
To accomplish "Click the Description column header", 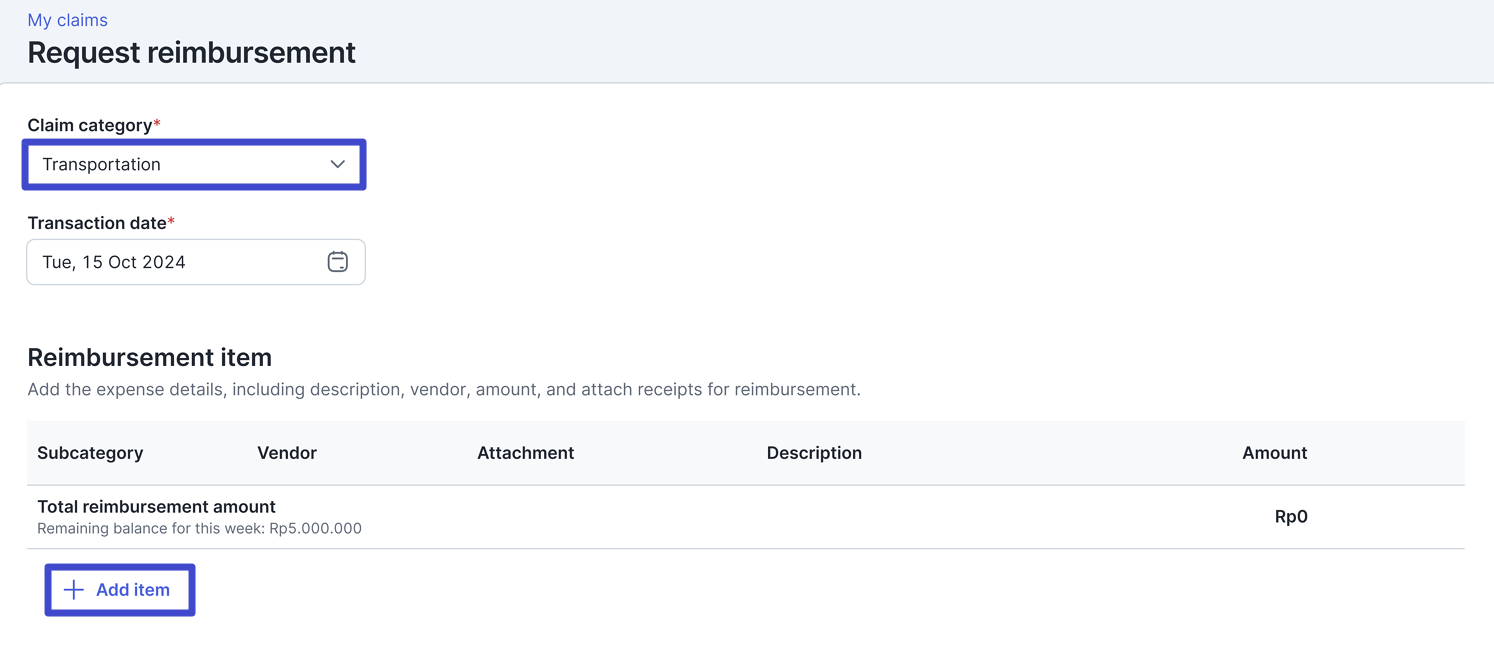I will click(x=814, y=453).
